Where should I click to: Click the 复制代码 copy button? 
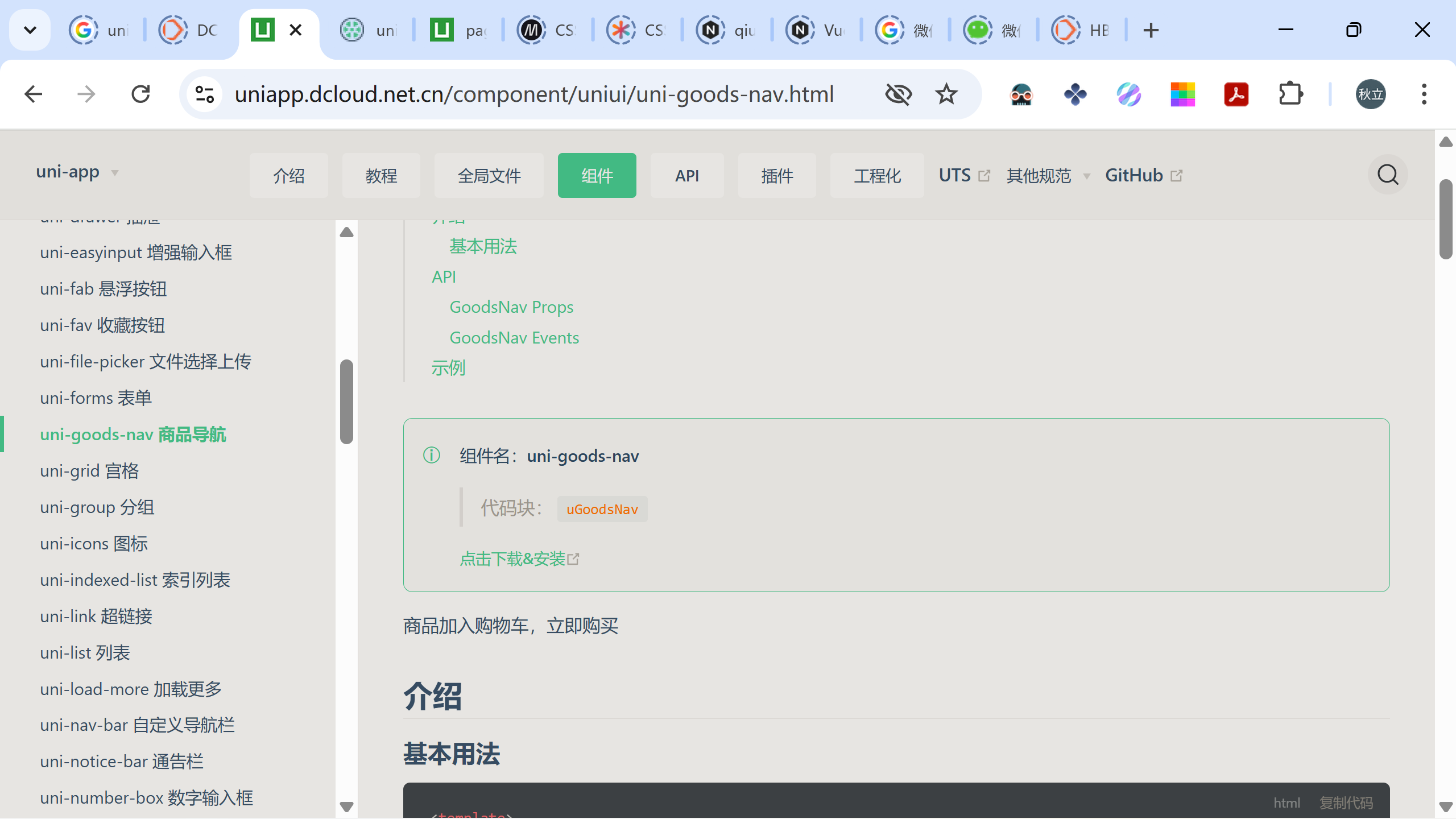pyautogui.click(x=1346, y=803)
